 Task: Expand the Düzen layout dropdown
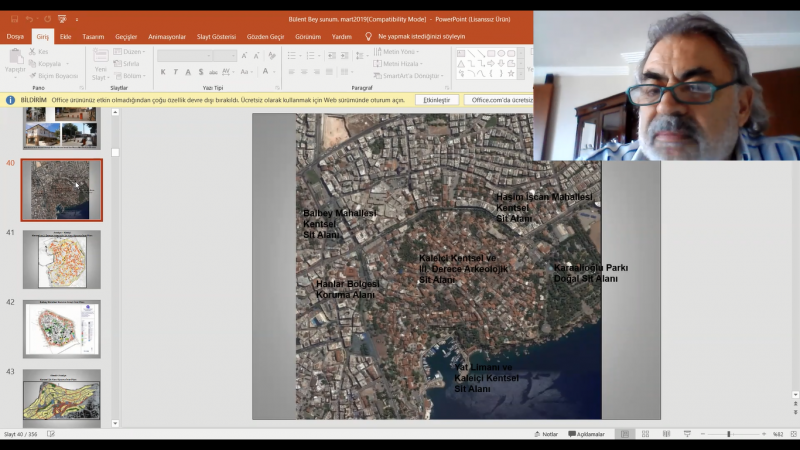click(x=132, y=52)
